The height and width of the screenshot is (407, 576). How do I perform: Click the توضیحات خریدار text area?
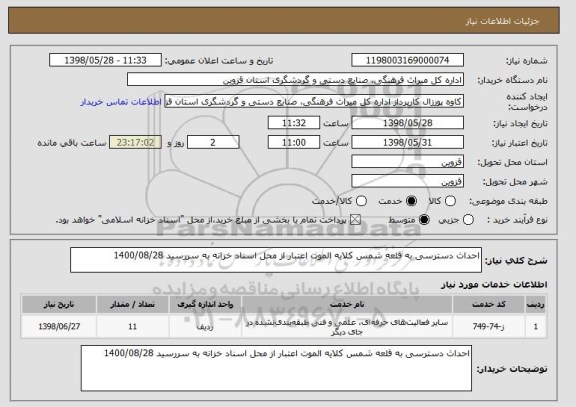[276, 368]
